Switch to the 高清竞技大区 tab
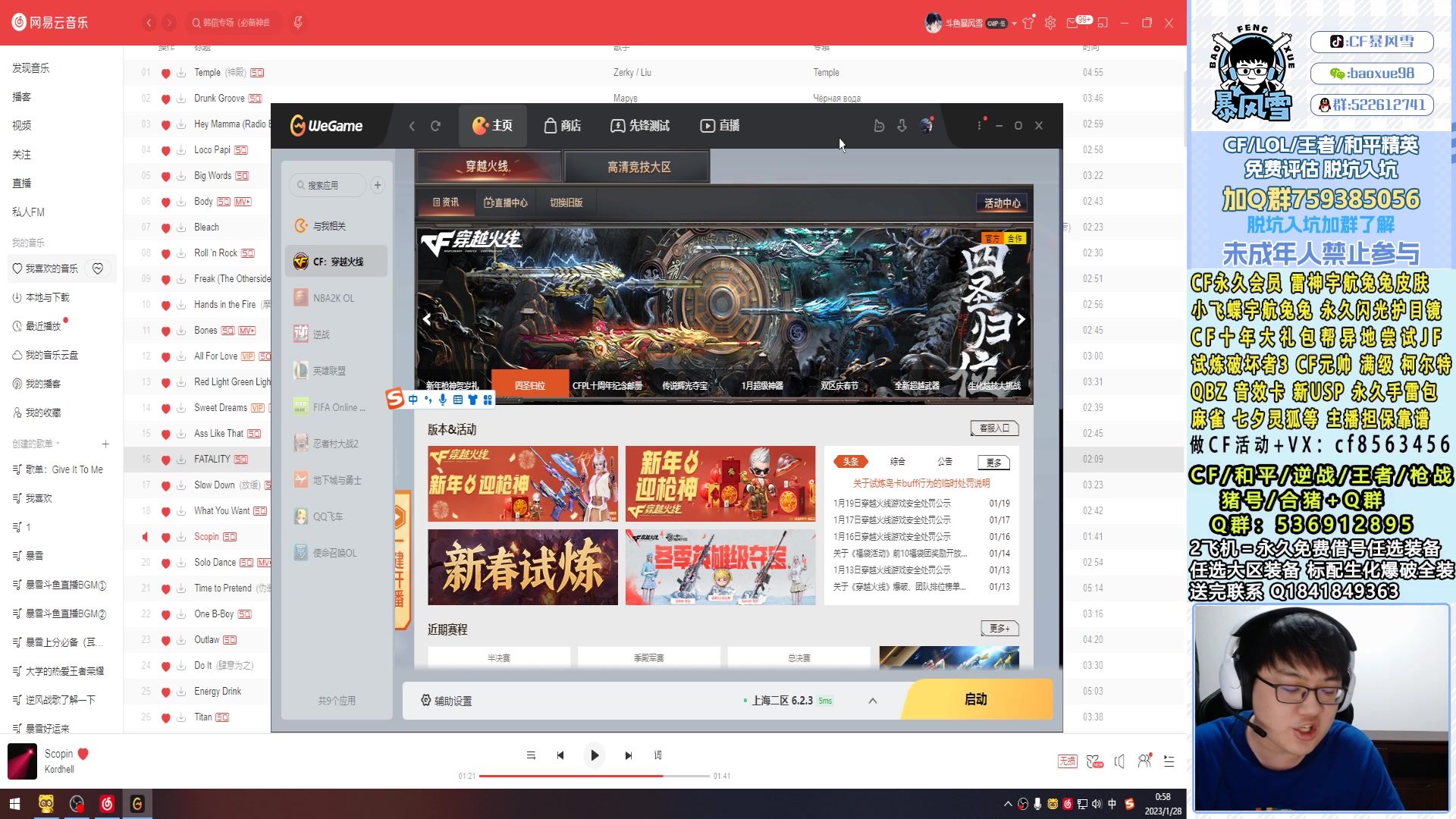Image resolution: width=1456 pixels, height=819 pixels. coord(637,166)
